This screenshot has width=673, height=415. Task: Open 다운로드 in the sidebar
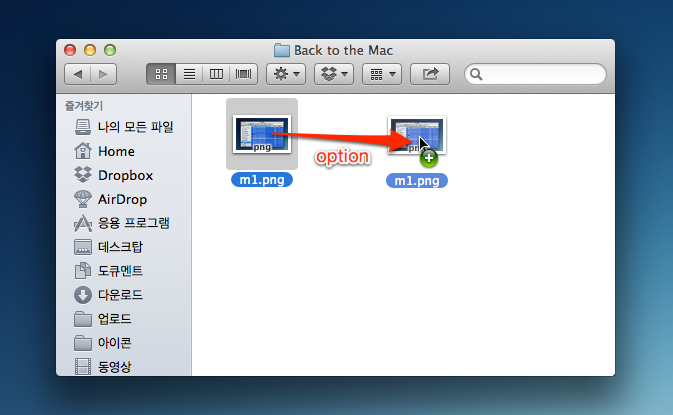pyautogui.click(x=120, y=295)
